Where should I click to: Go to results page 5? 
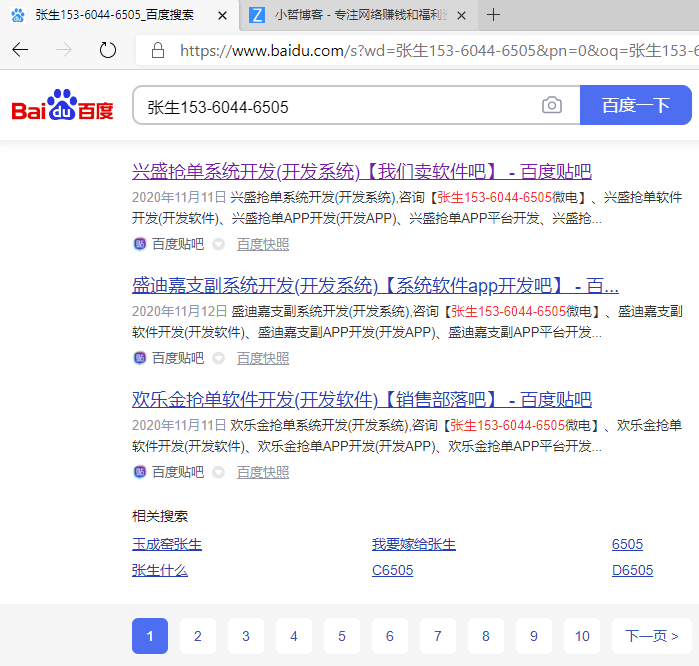[342, 636]
